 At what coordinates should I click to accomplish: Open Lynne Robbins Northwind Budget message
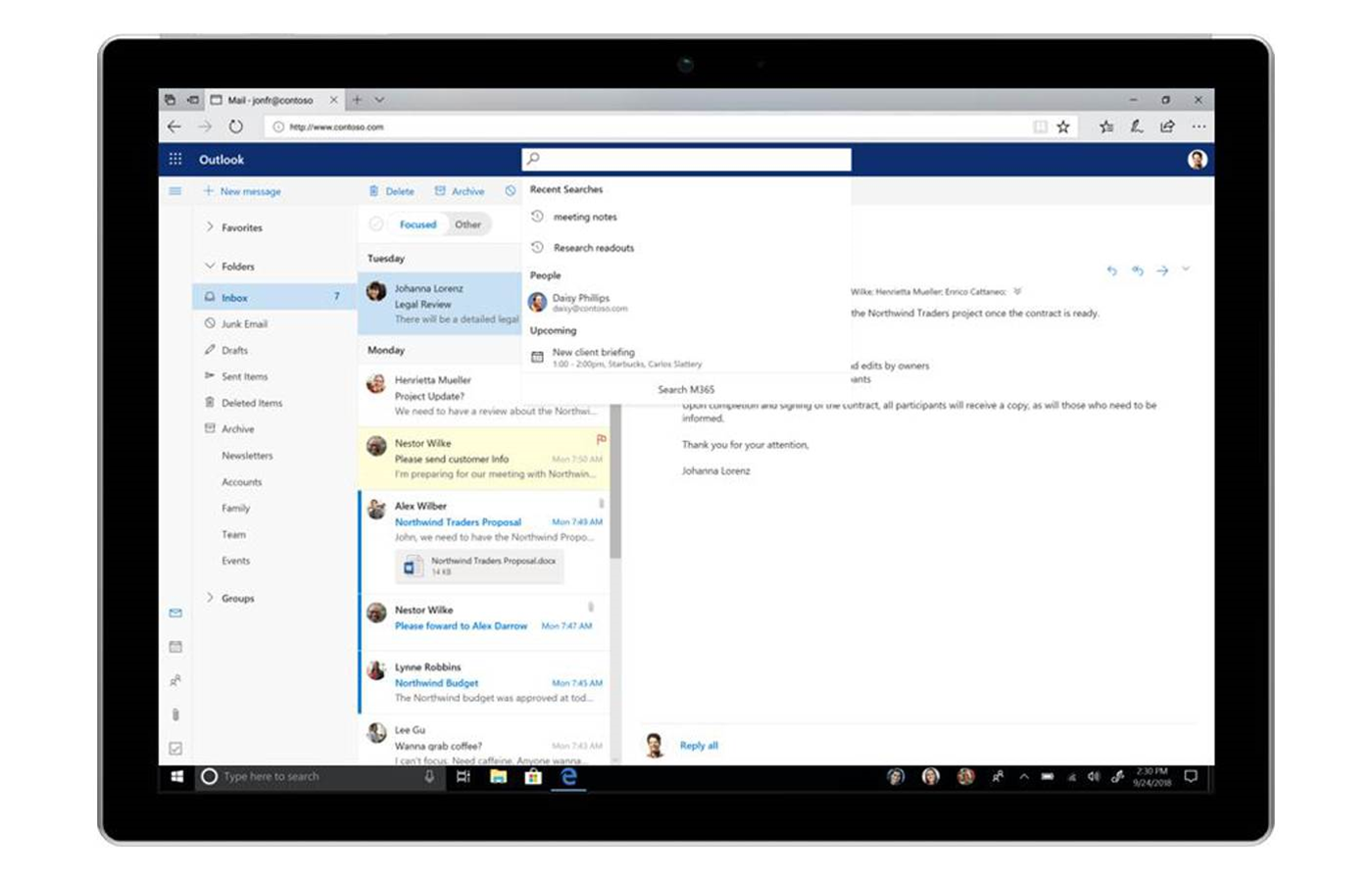[x=483, y=682]
